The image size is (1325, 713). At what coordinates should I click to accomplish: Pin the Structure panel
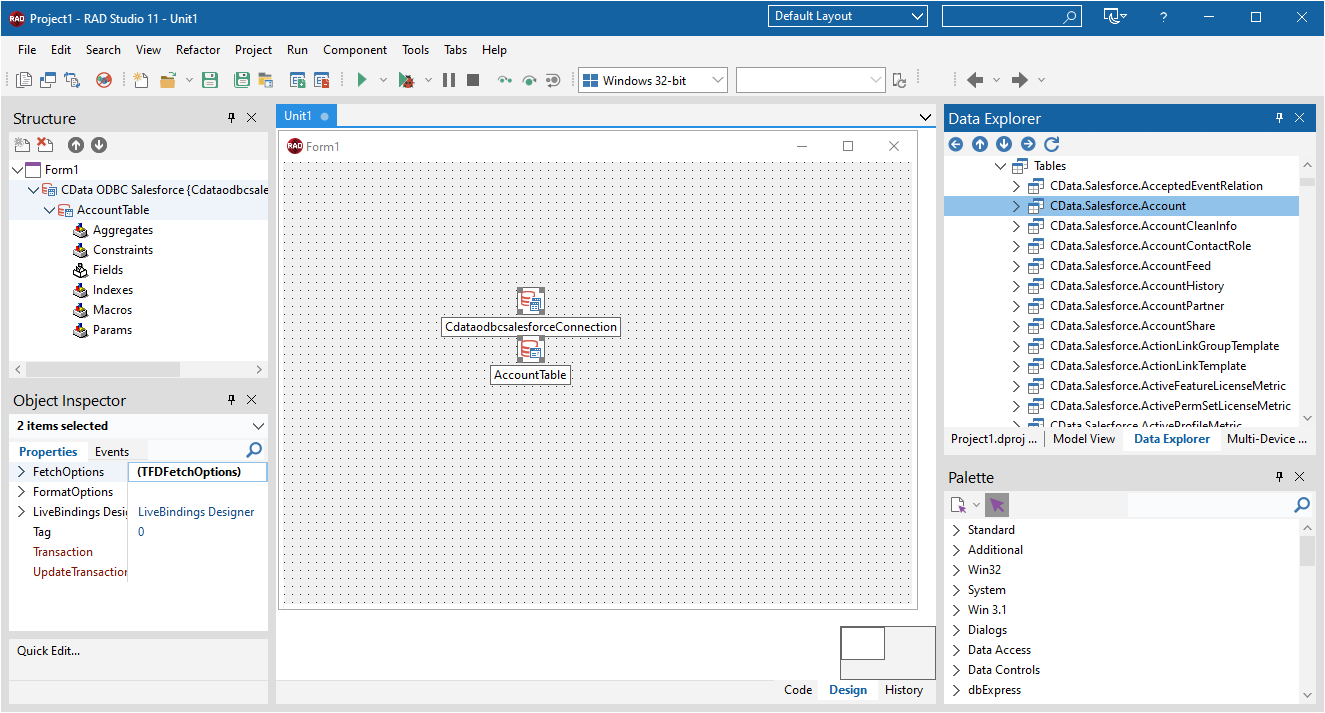[x=231, y=118]
